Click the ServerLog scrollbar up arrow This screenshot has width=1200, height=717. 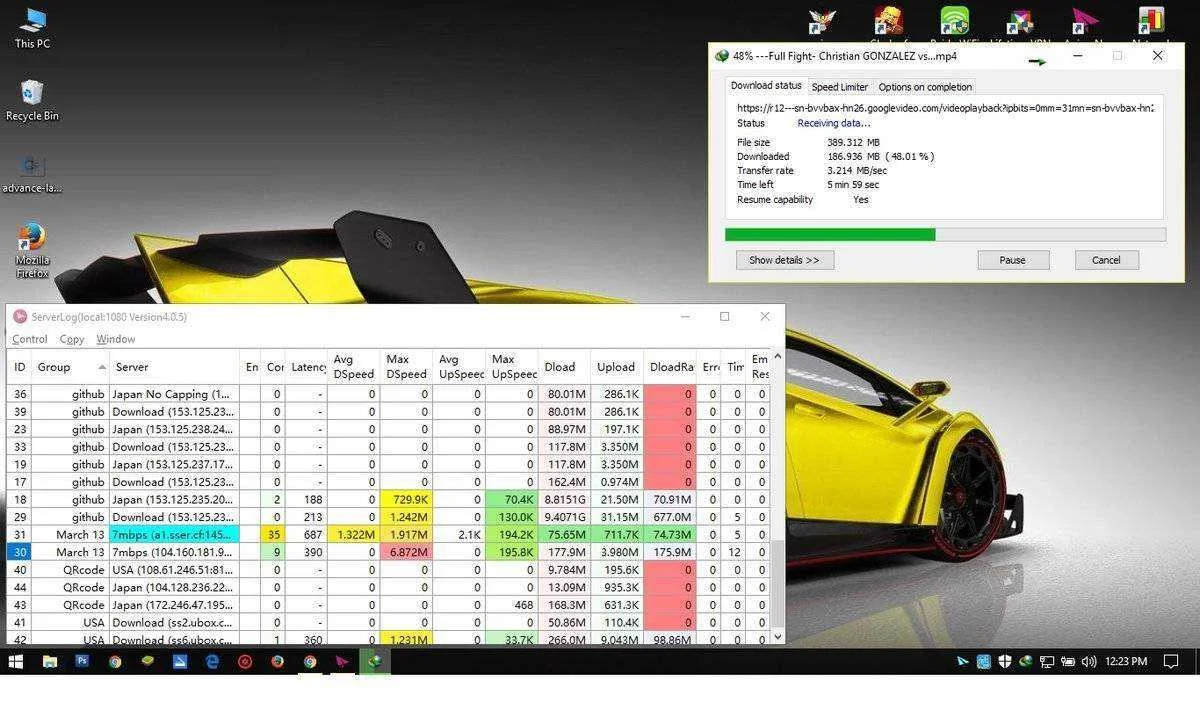point(777,356)
